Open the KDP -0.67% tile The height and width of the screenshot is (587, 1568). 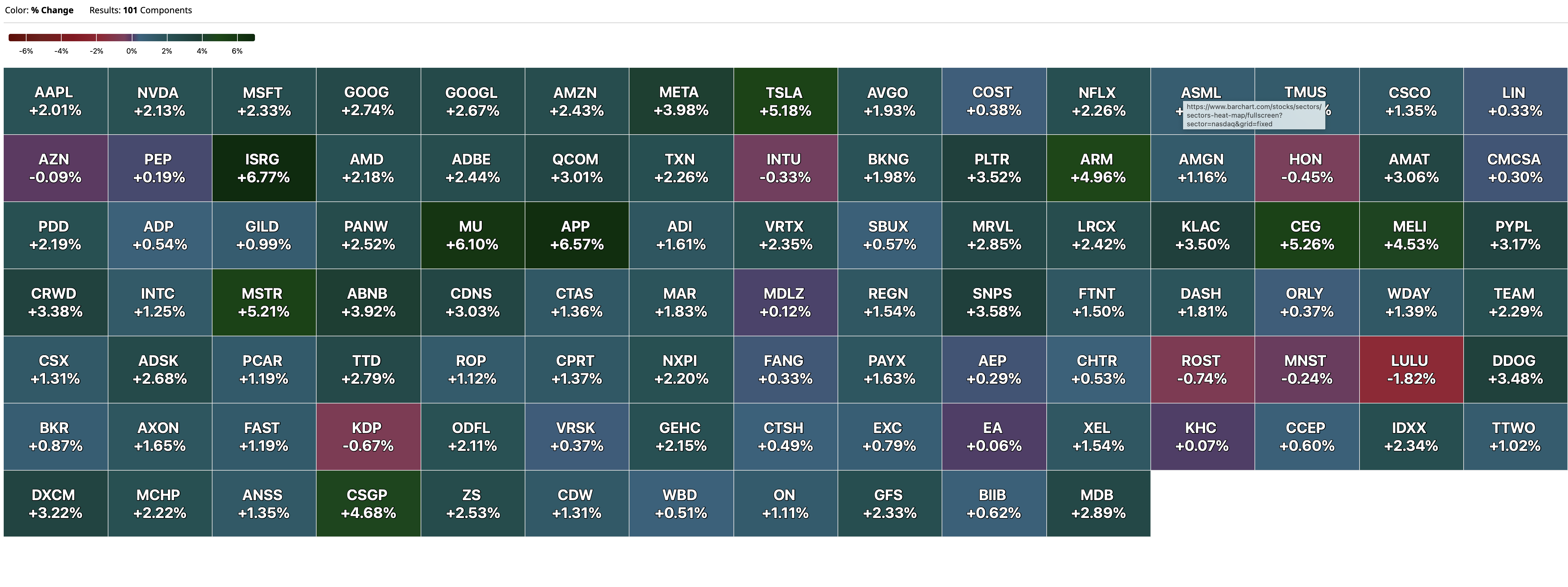coord(368,437)
